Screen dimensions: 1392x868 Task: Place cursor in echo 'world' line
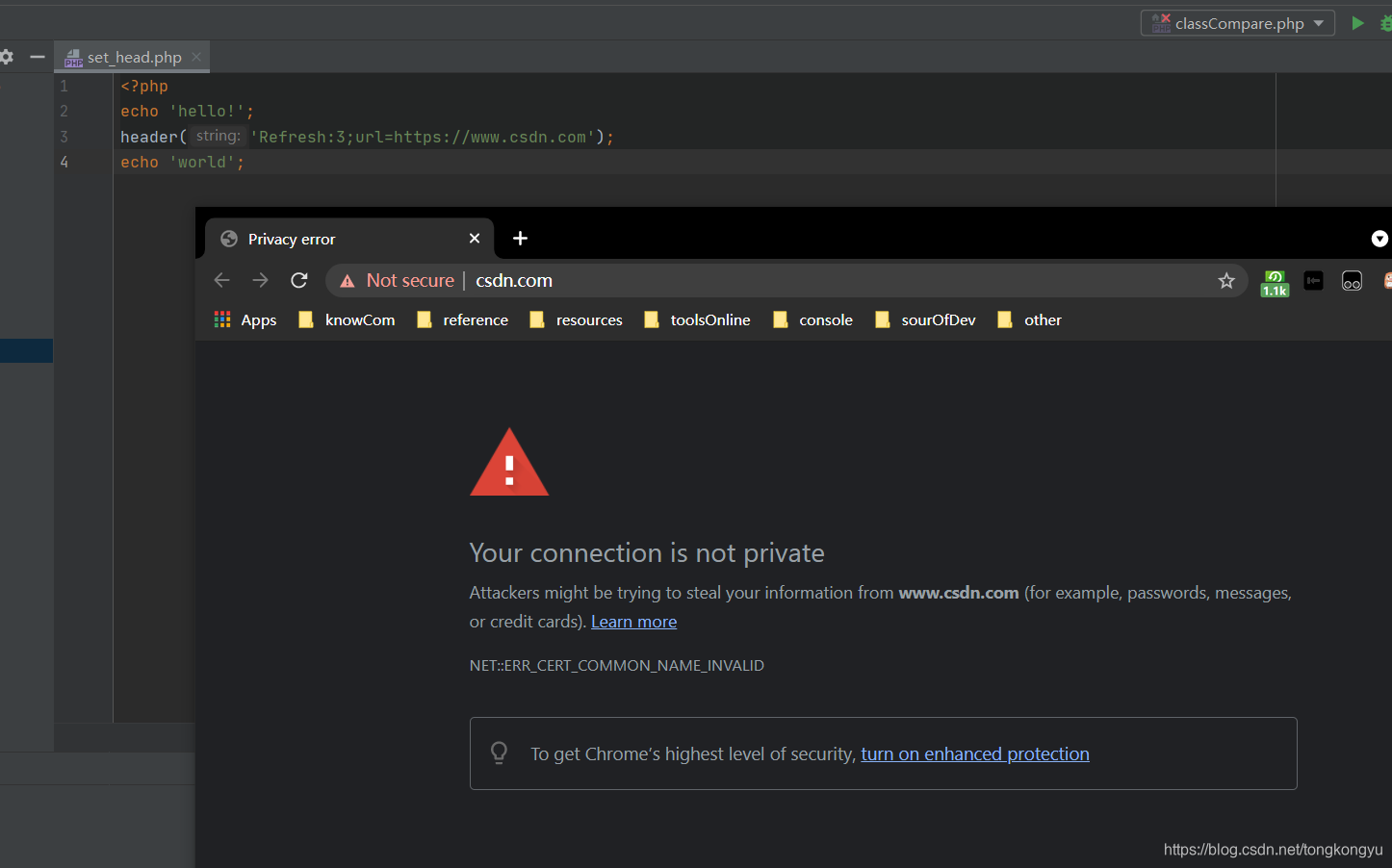click(182, 163)
